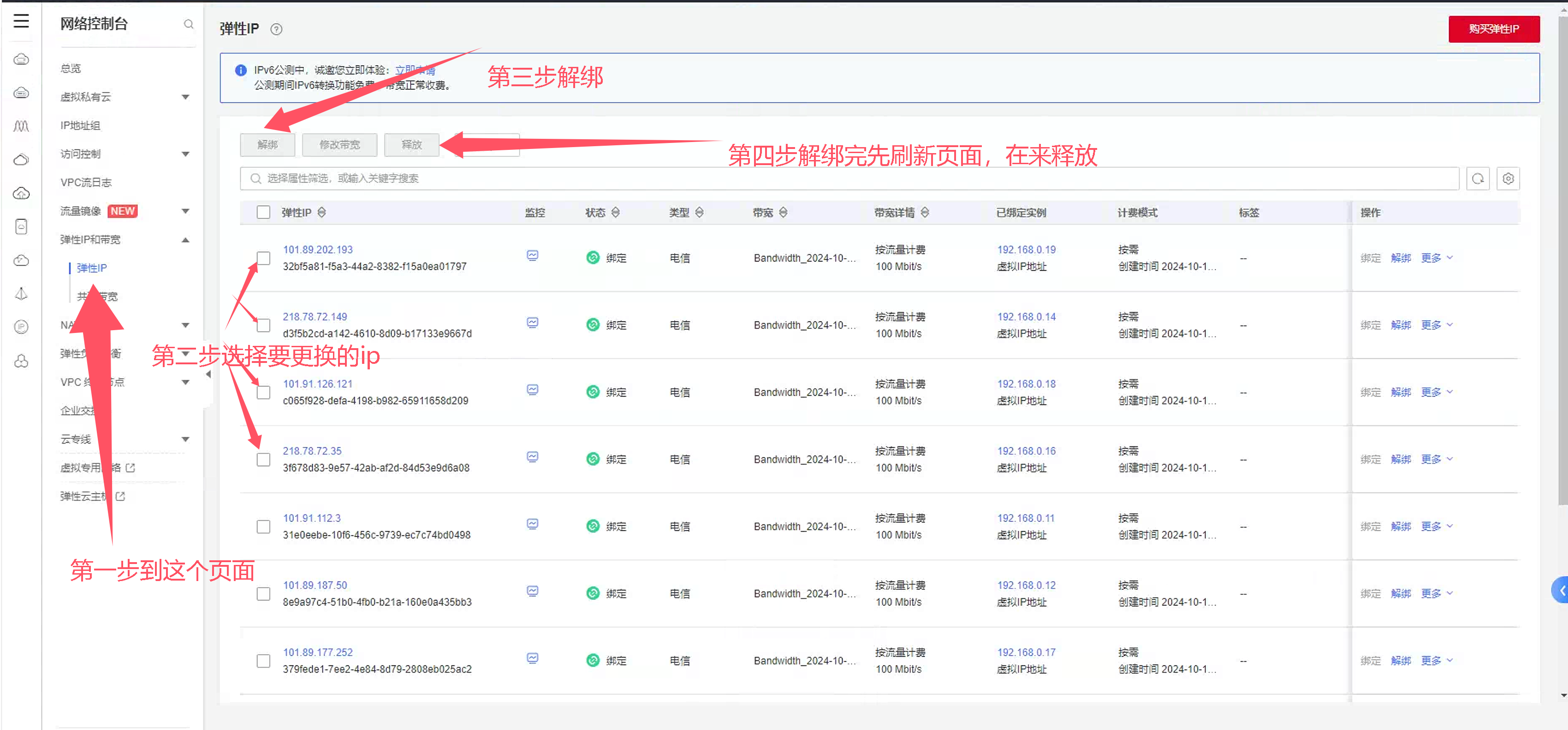Click the search icon beside 网络控制台
Screen dimensions: 1568x730
[189, 24]
